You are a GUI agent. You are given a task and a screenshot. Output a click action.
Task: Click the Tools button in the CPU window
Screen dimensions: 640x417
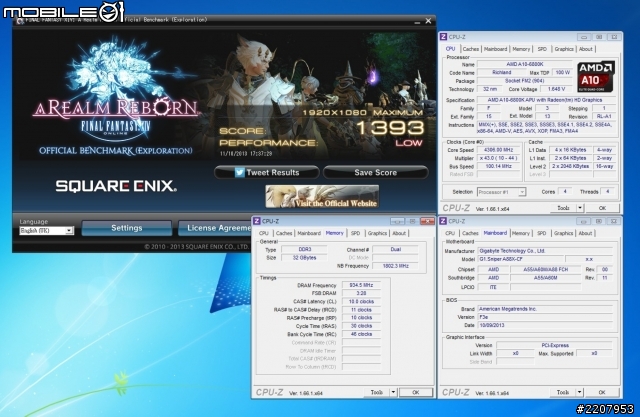[x=564, y=208]
